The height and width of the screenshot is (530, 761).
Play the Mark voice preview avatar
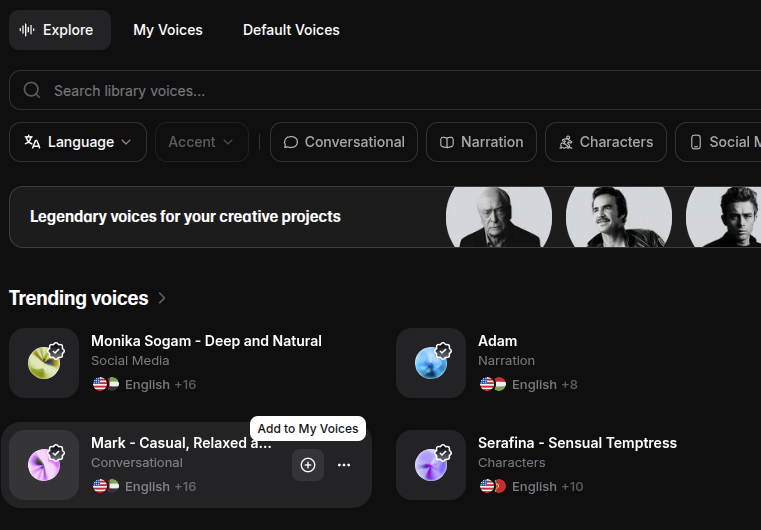44,465
